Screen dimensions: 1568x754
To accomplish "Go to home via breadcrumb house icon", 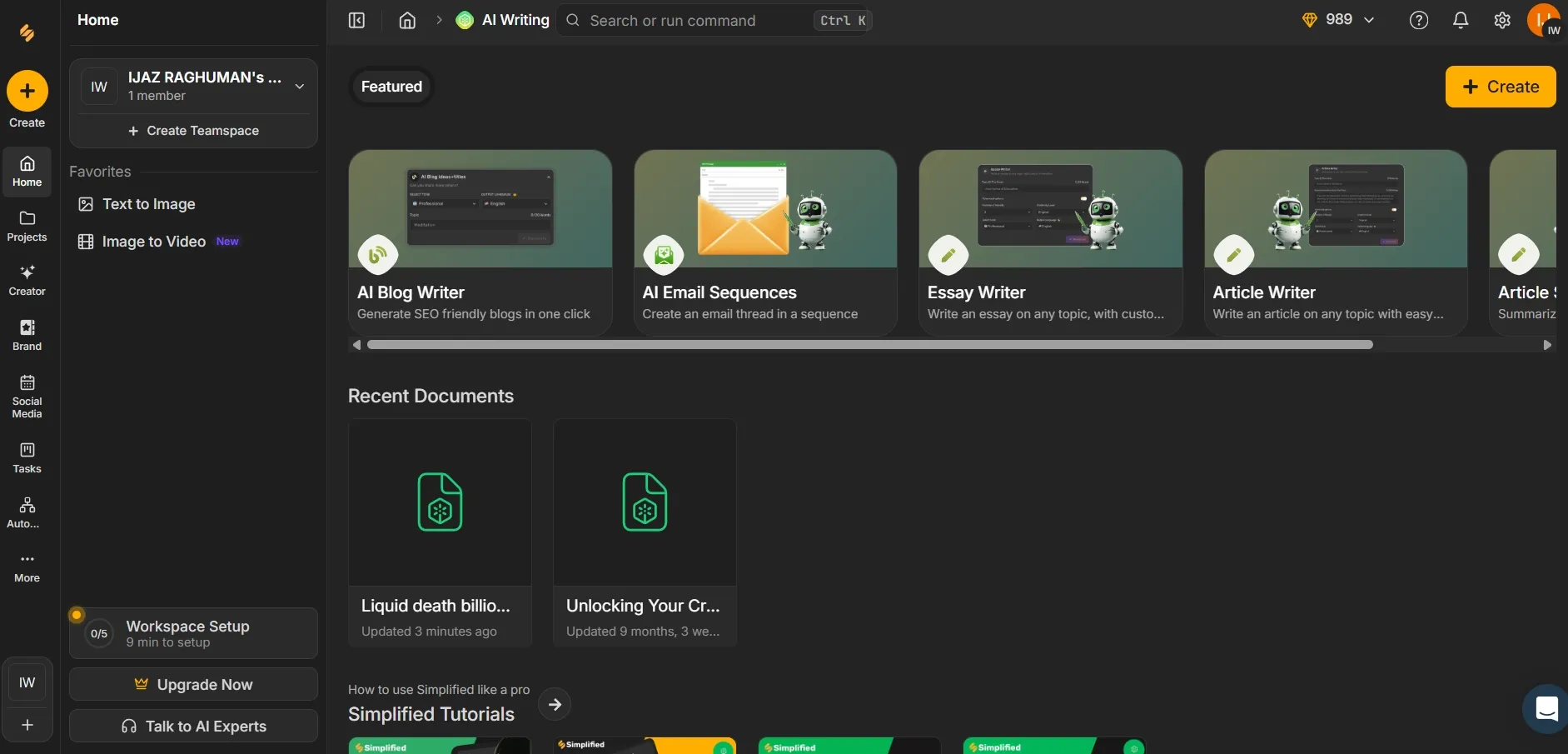I will 407,20.
